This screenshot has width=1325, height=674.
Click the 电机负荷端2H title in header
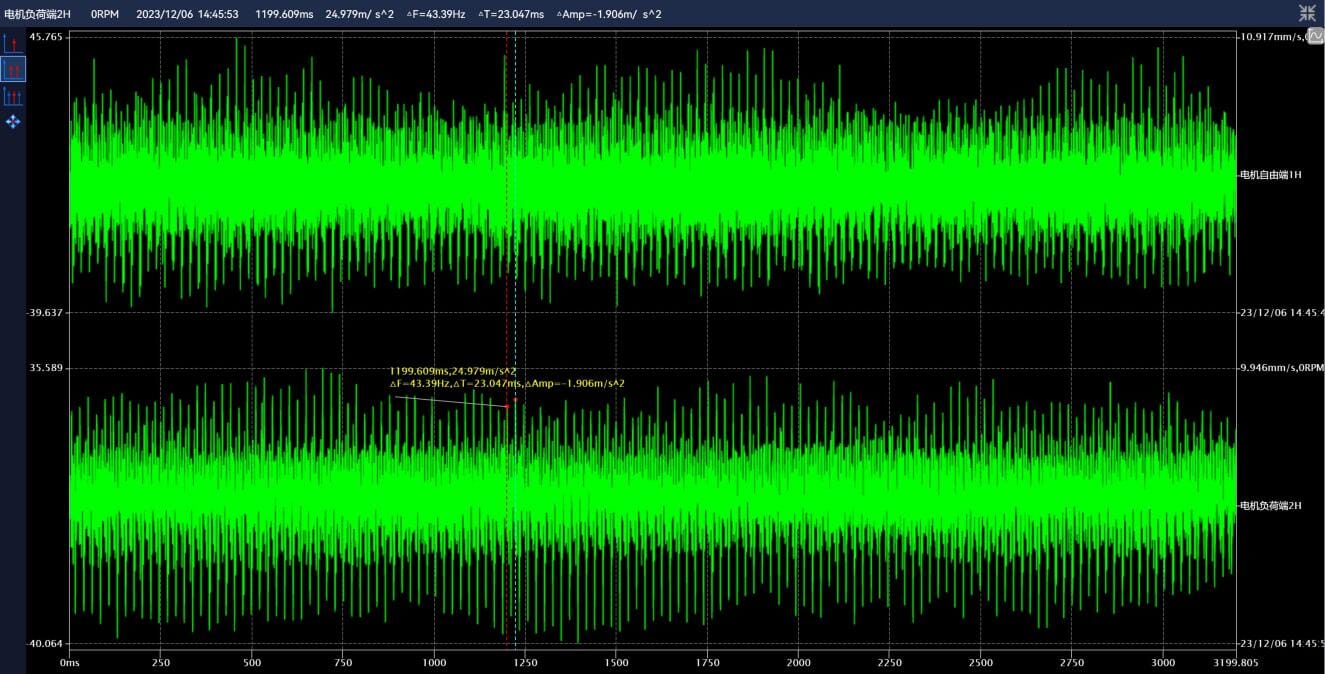click(x=38, y=14)
